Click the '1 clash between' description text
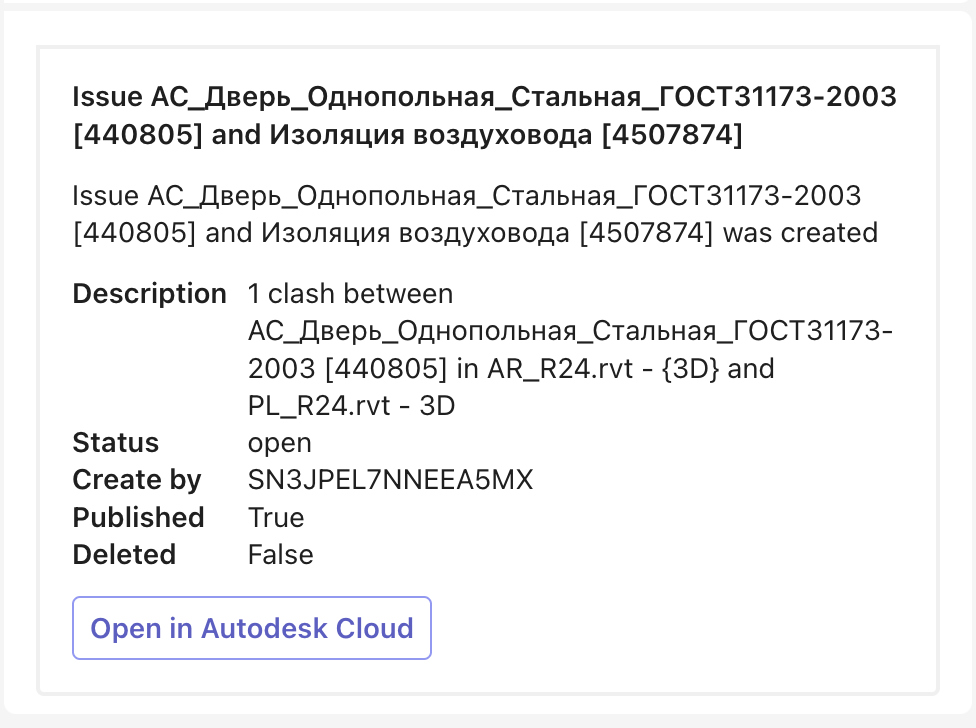Viewport: 976px width, 728px height. coord(350,294)
